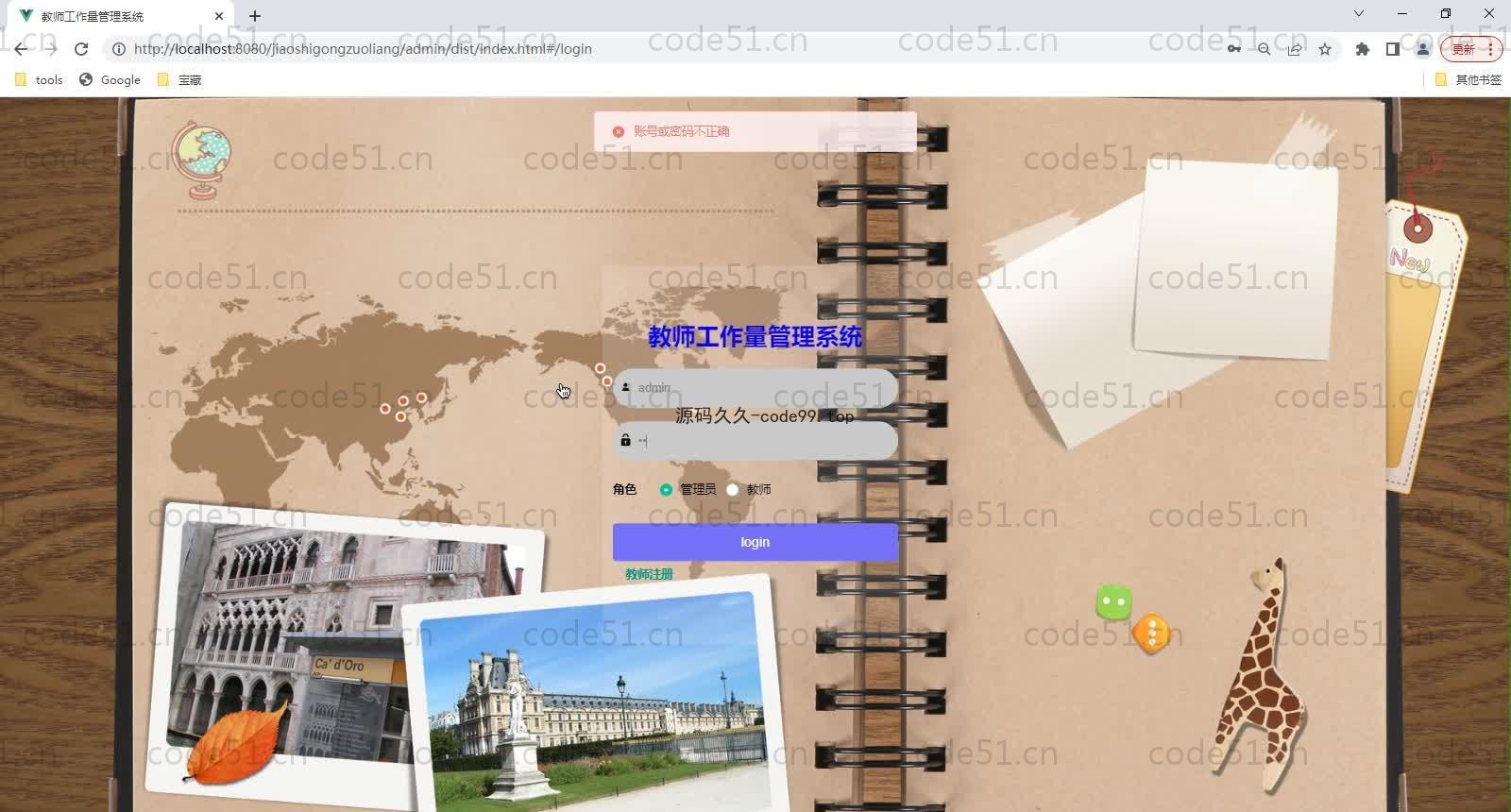Click the zoom magnifier icon in address bar
Image resolution: width=1511 pixels, height=812 pixels.
1264,49
